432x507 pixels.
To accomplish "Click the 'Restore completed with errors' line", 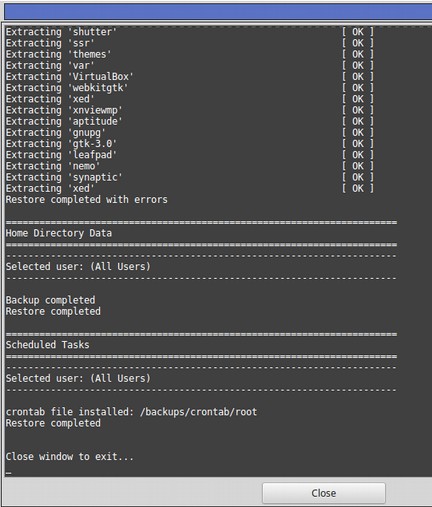I will (x=87, y=200).
